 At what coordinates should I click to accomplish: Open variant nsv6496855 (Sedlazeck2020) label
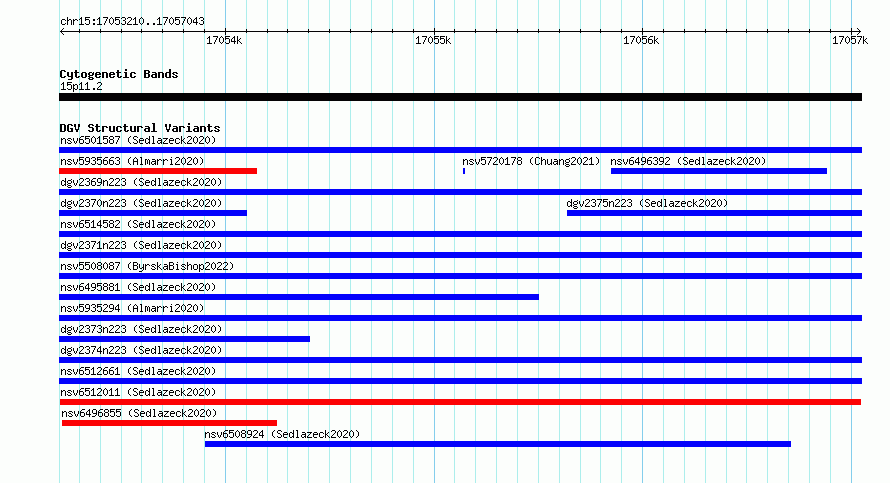point(139,413)
